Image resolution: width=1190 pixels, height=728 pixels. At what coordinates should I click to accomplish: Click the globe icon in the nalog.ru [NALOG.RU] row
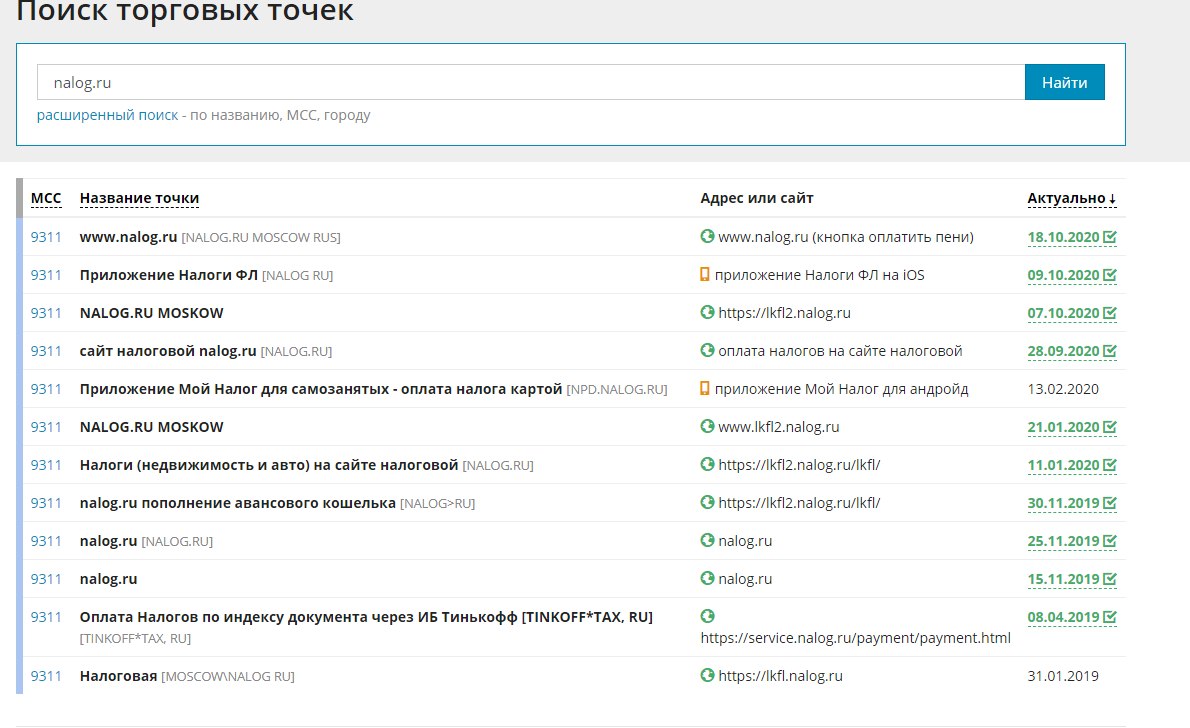[x=707, y=540]
